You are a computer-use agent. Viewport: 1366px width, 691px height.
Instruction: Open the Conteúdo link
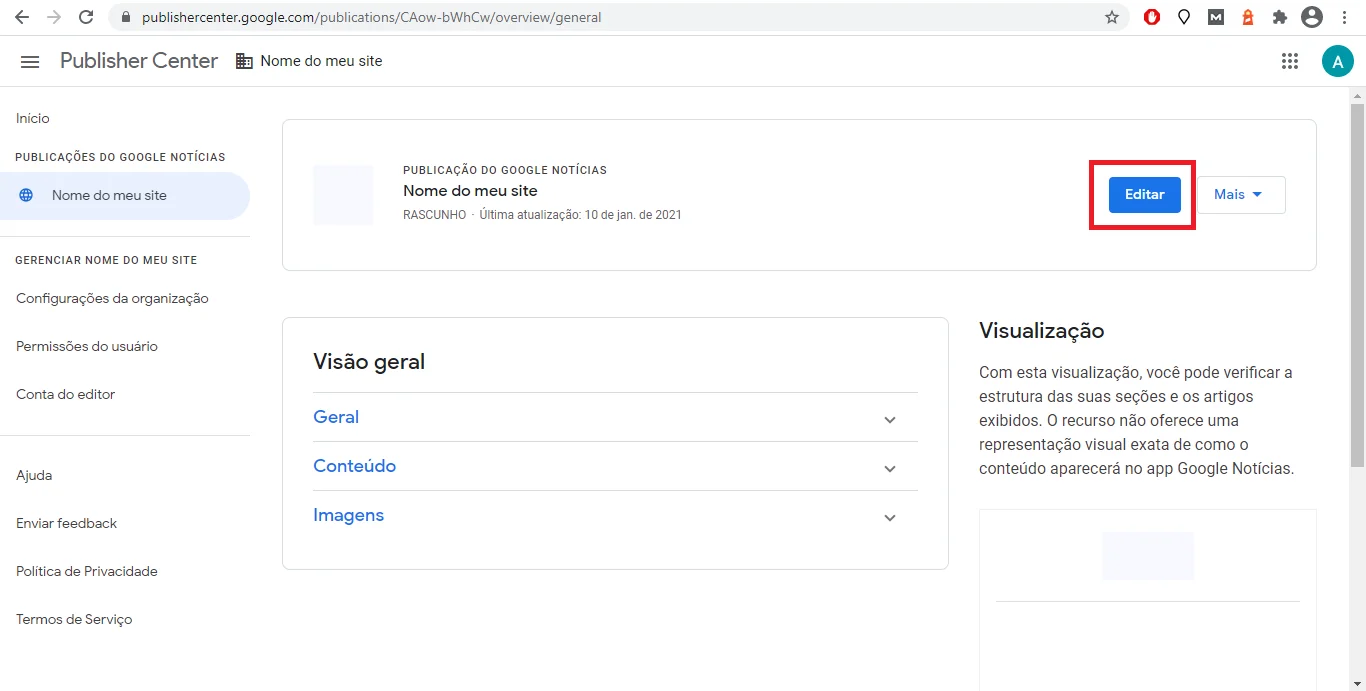[355, 466]
